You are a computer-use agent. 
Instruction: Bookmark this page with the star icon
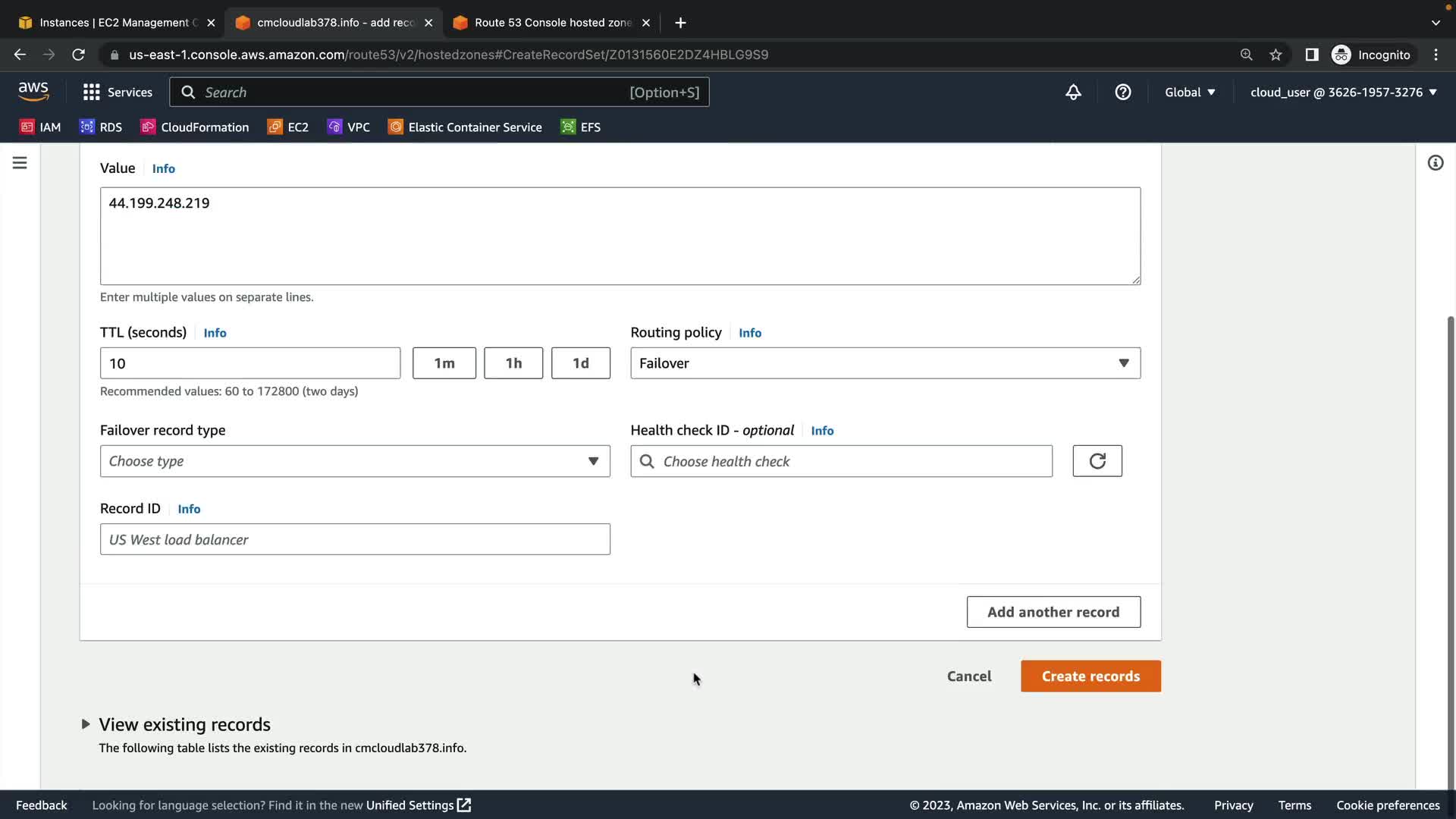pos(1276,55)
